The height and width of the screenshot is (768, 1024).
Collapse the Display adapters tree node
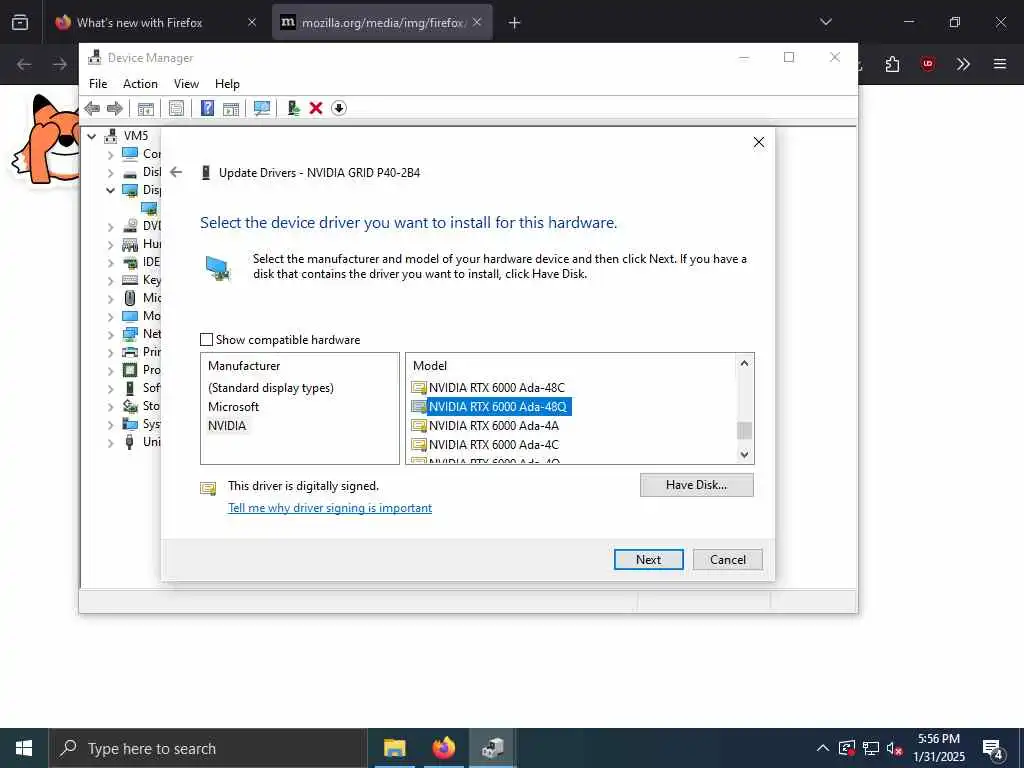[110, 191]
